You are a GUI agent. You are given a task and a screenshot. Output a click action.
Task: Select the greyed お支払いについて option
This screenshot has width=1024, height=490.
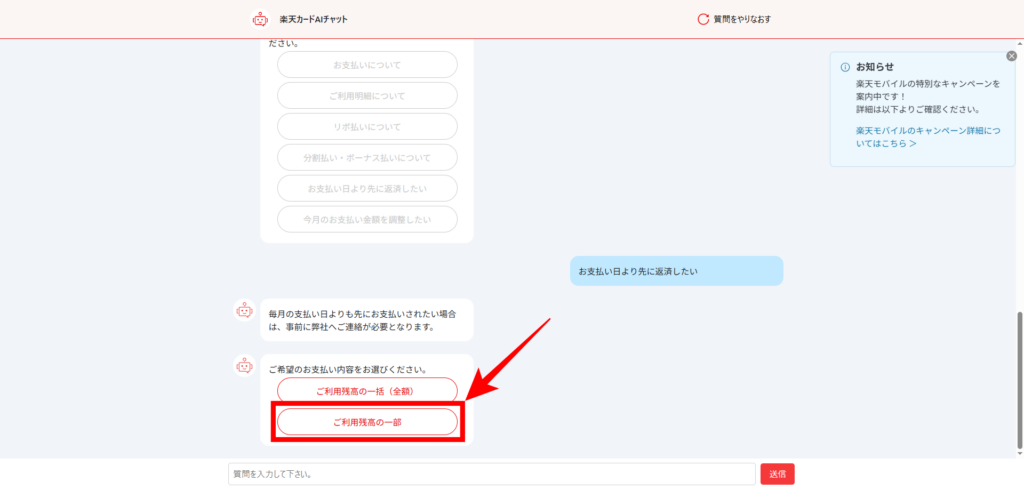click(367, 65)
